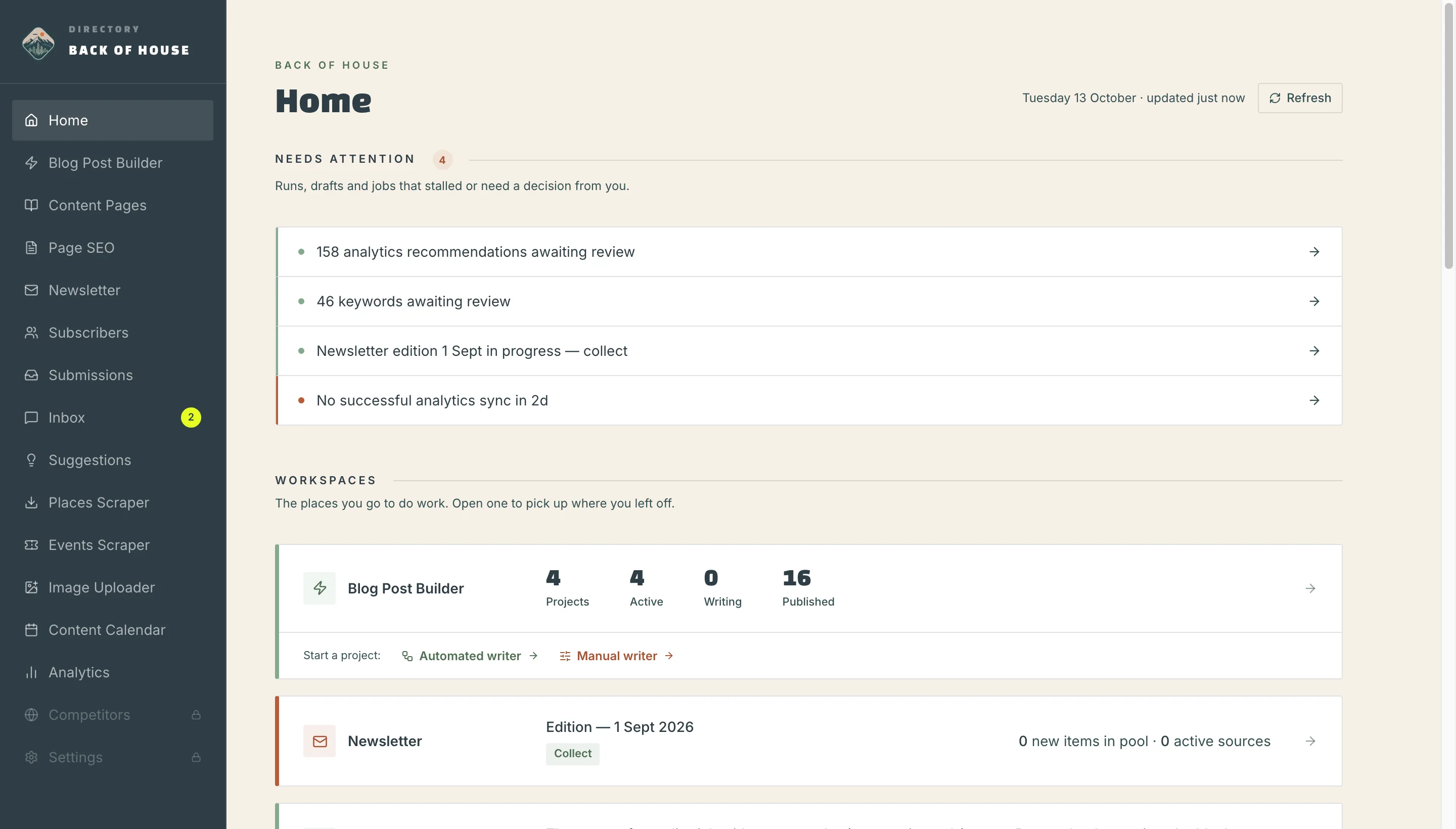The height and width of the screenshot is (829, 1456).
Task: Click the Home house icon
Action: [x=31, y=120]
